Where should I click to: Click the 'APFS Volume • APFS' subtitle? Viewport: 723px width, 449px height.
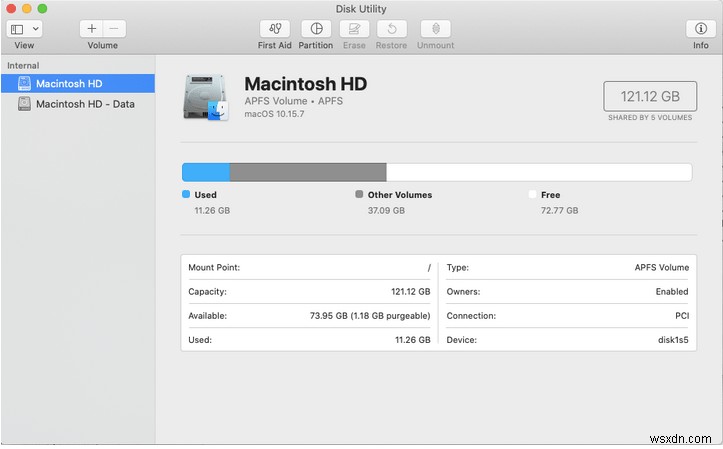[294, 101]
